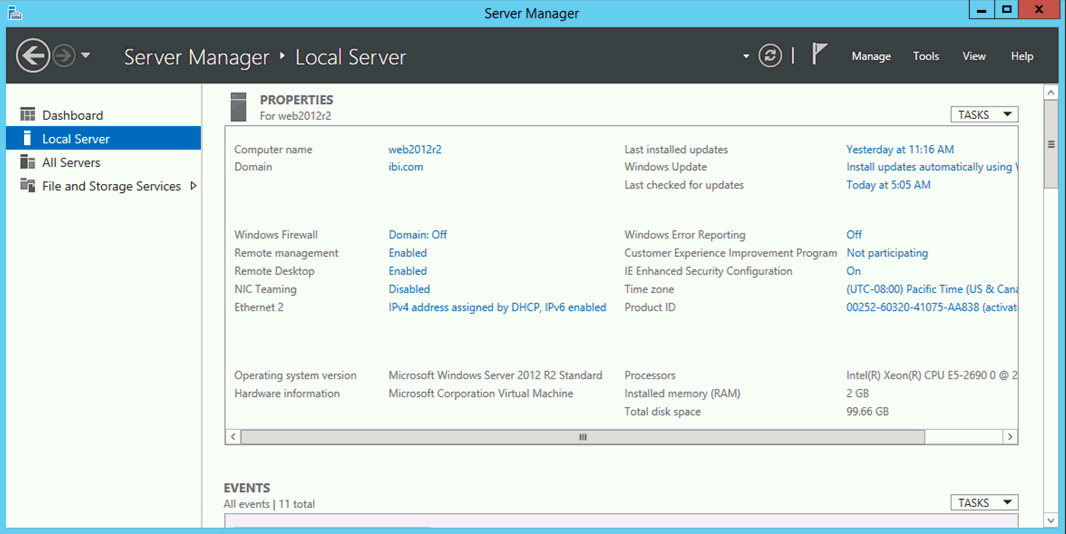Click the properties horizontal scrollbar thumb
The width and height of the screenshot is (1066, 534).
pos(583,437)
